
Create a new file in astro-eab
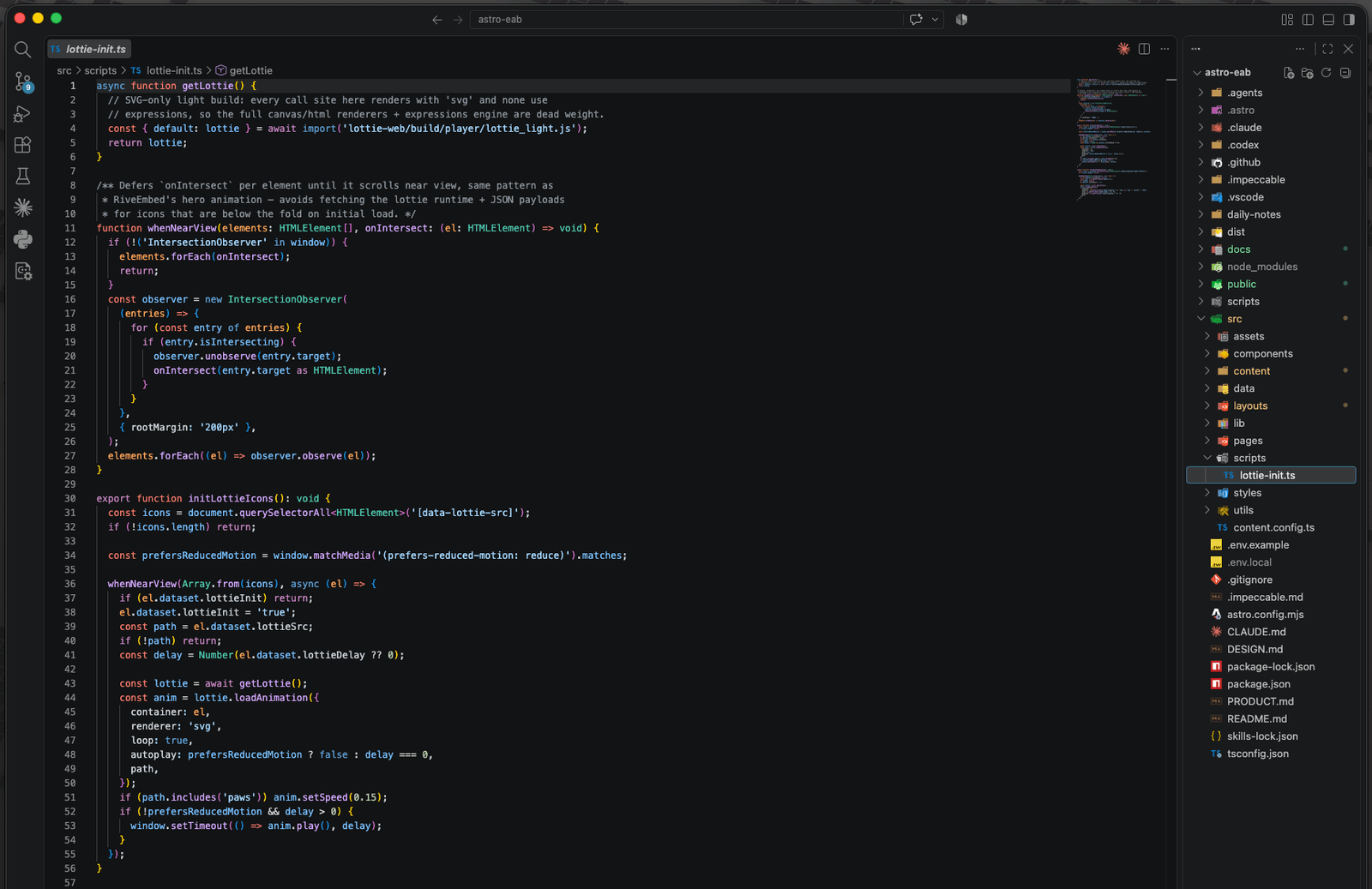point(1288,73)
